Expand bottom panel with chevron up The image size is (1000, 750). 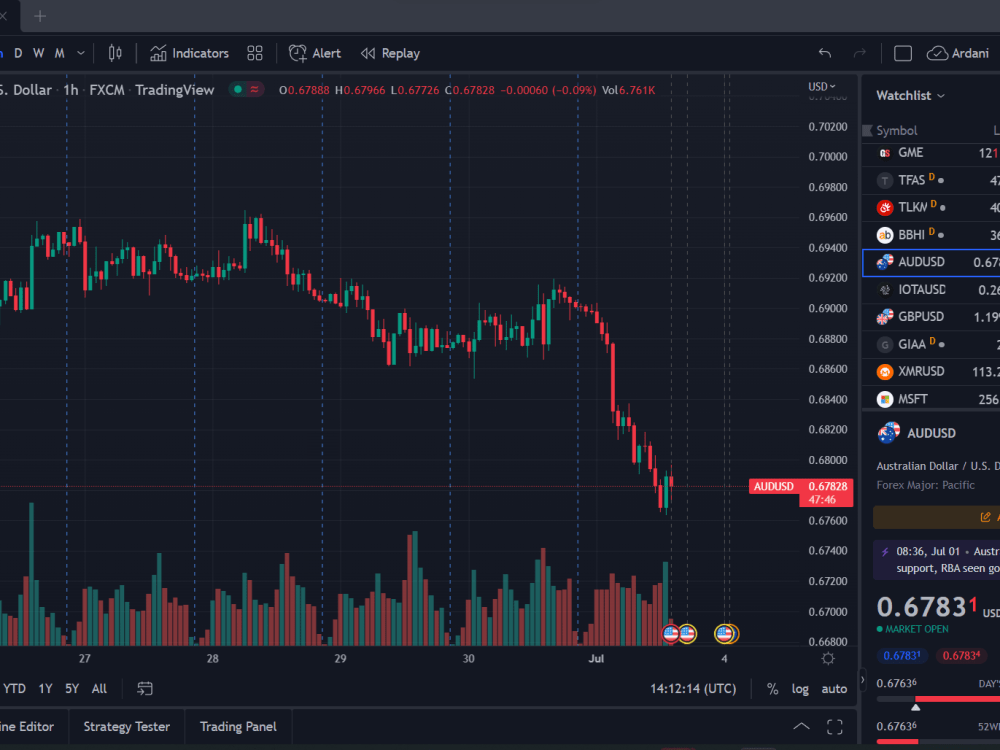[801, 726]
